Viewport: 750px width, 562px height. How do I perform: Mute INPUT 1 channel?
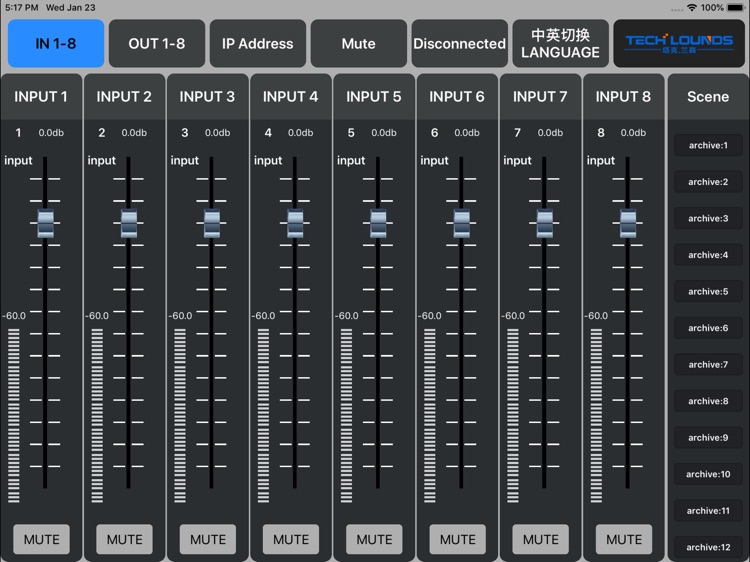point(42,540)
